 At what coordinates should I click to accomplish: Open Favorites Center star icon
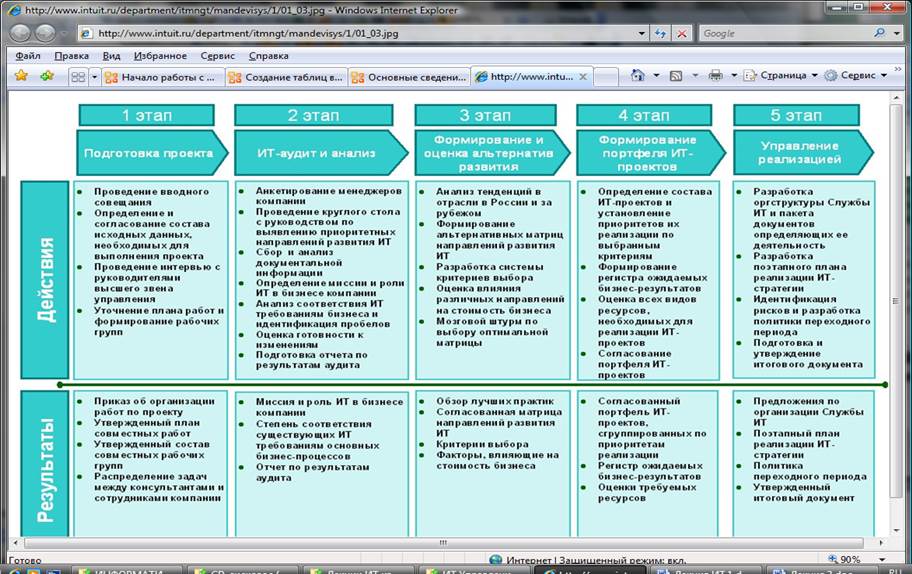click(21, 76)
